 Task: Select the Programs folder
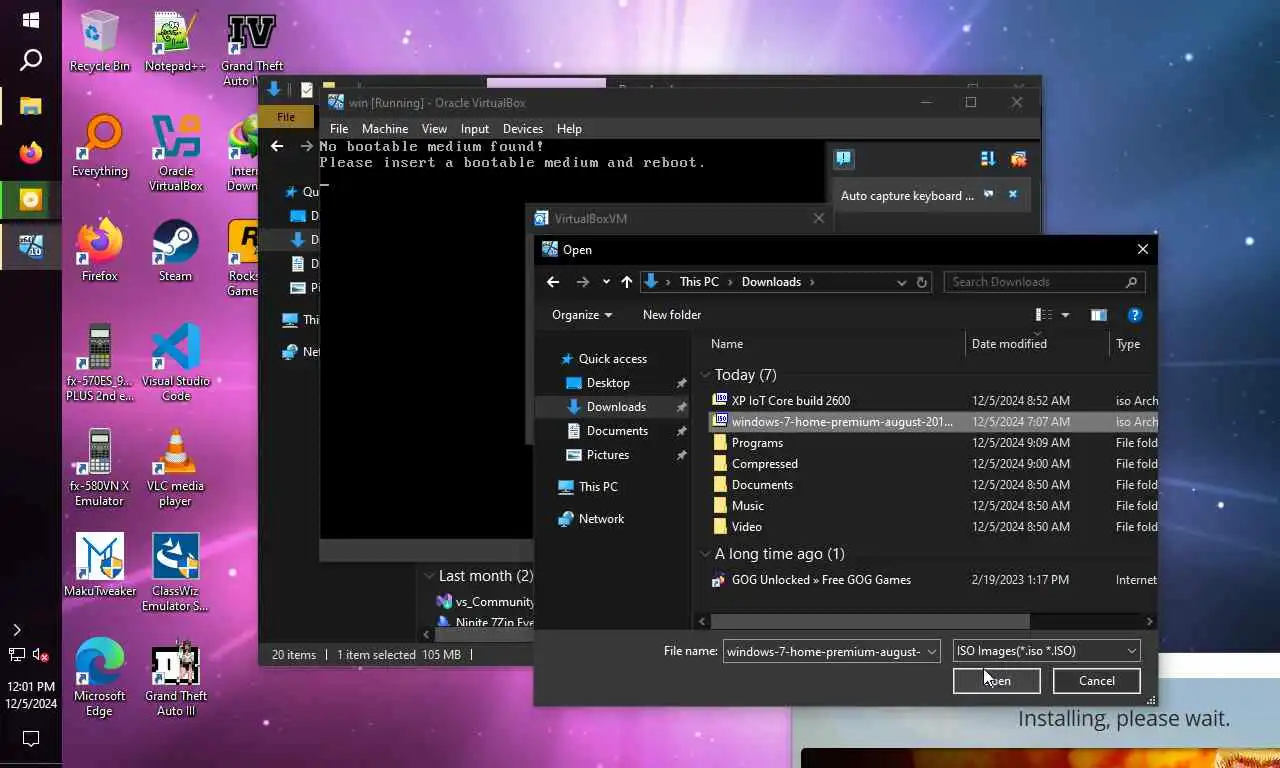pos(757,443)
